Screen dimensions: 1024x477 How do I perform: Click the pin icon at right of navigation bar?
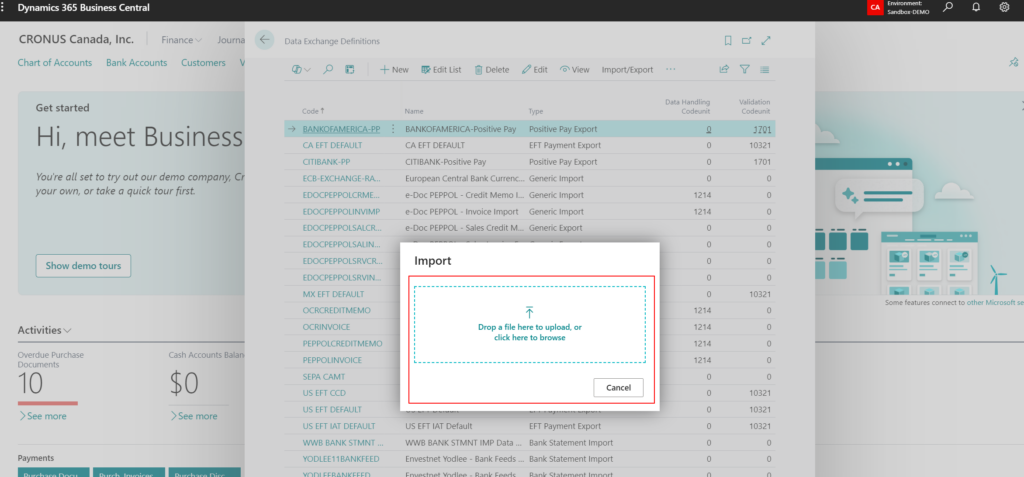pos(1013,63)
